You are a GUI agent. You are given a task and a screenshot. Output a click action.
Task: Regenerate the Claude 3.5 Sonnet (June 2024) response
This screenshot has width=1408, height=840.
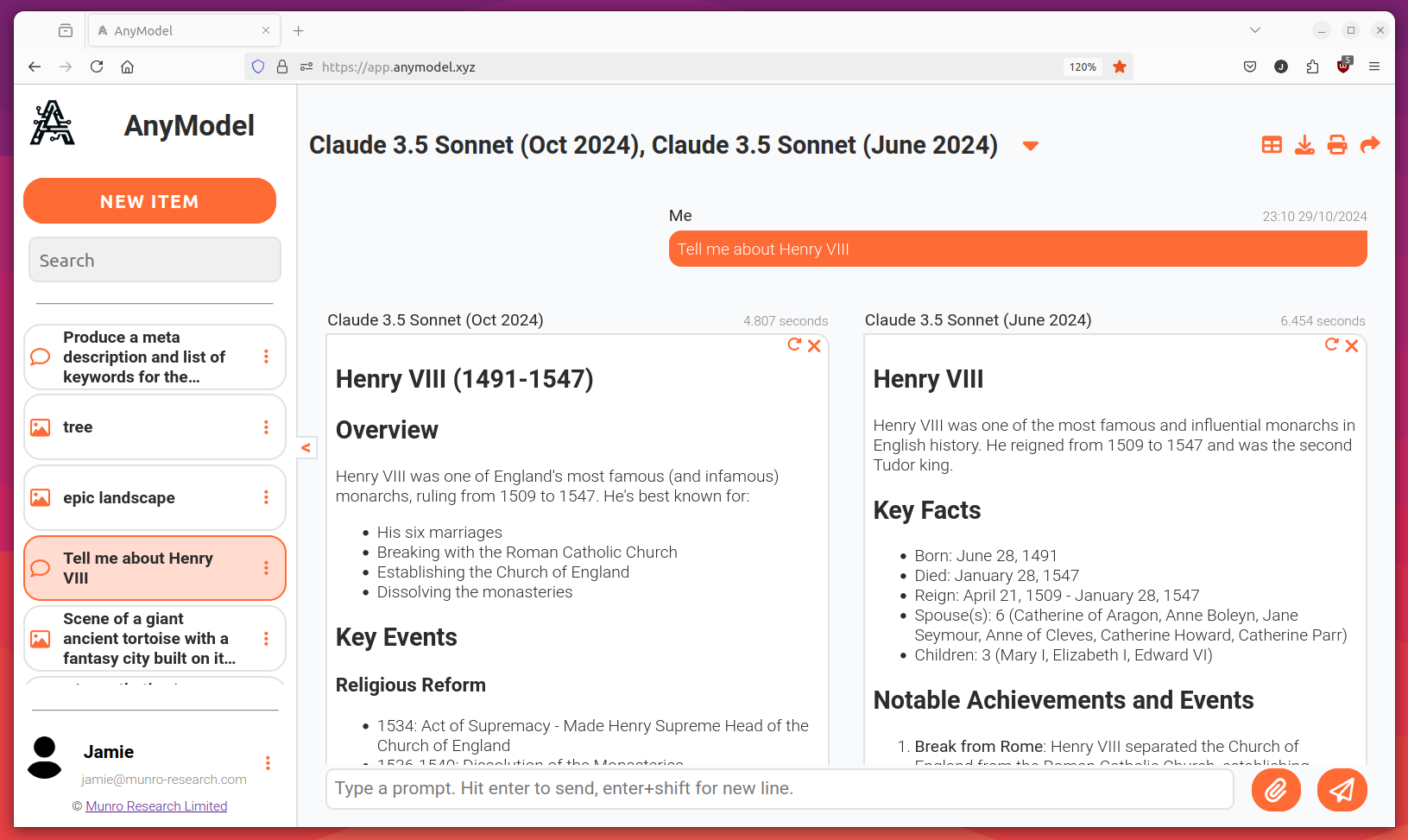[1332, 345]
